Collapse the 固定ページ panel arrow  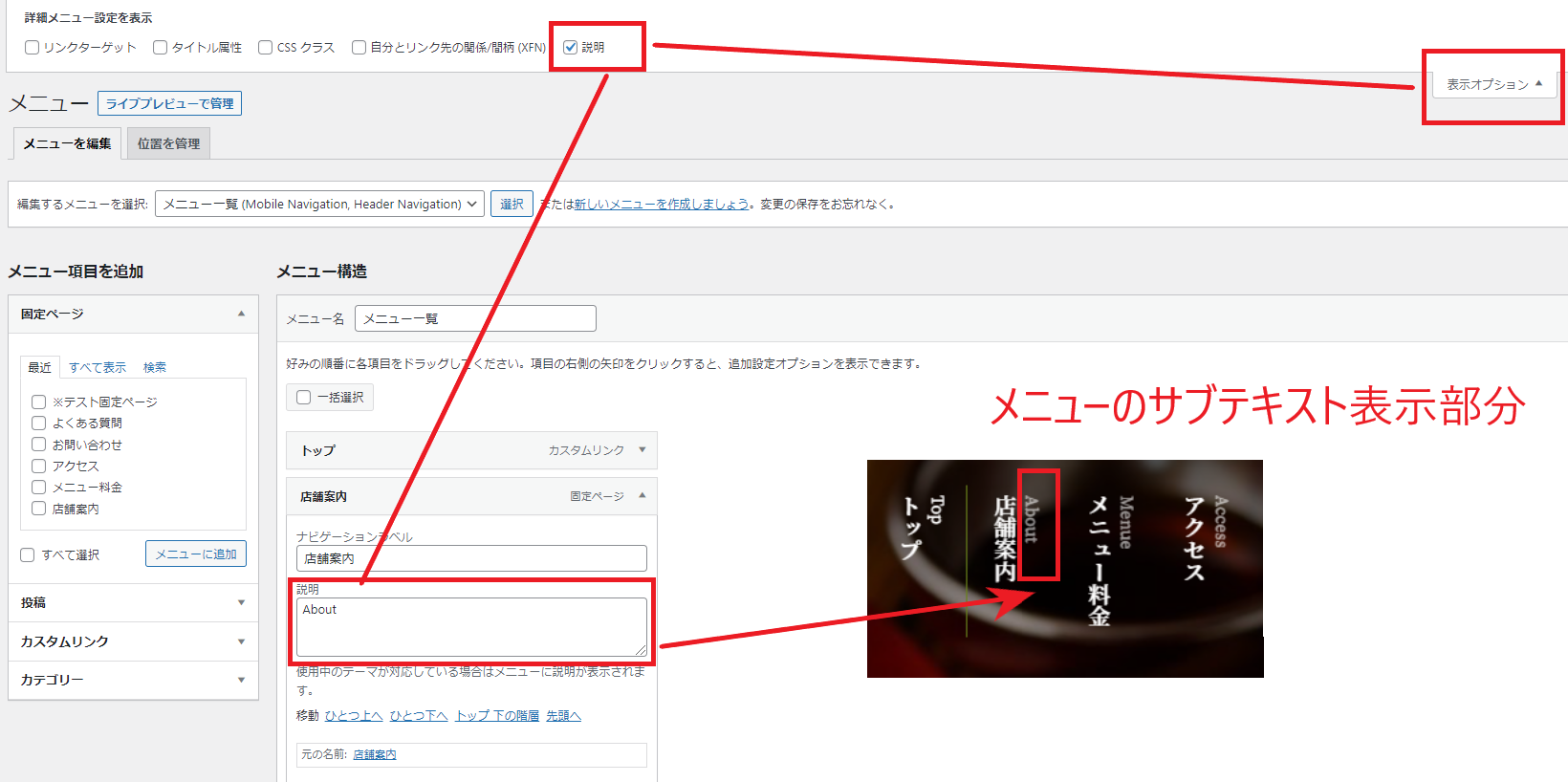(241, 314)
